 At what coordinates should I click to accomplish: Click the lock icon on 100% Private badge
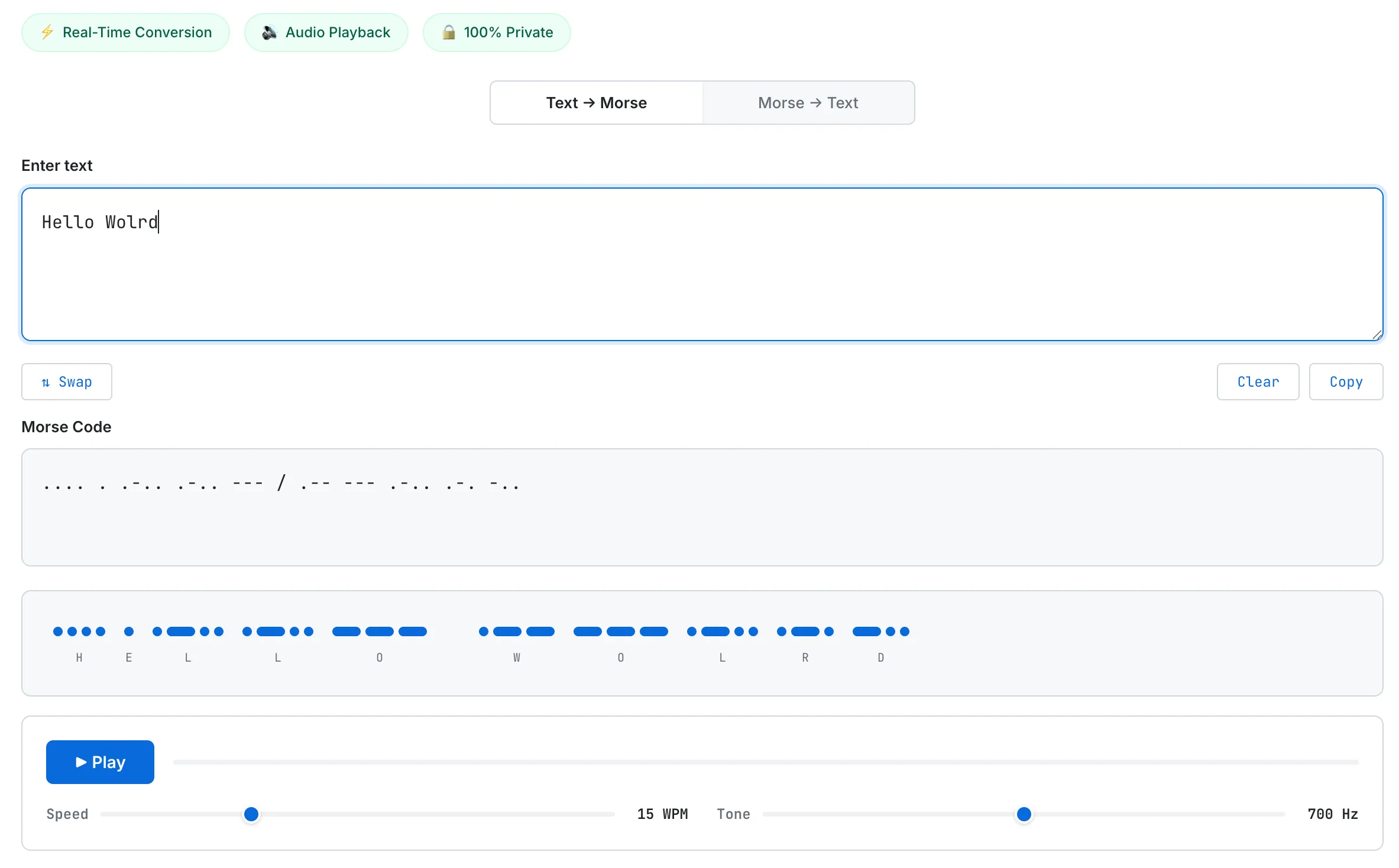pyautogui.click(x=449, y=33)
